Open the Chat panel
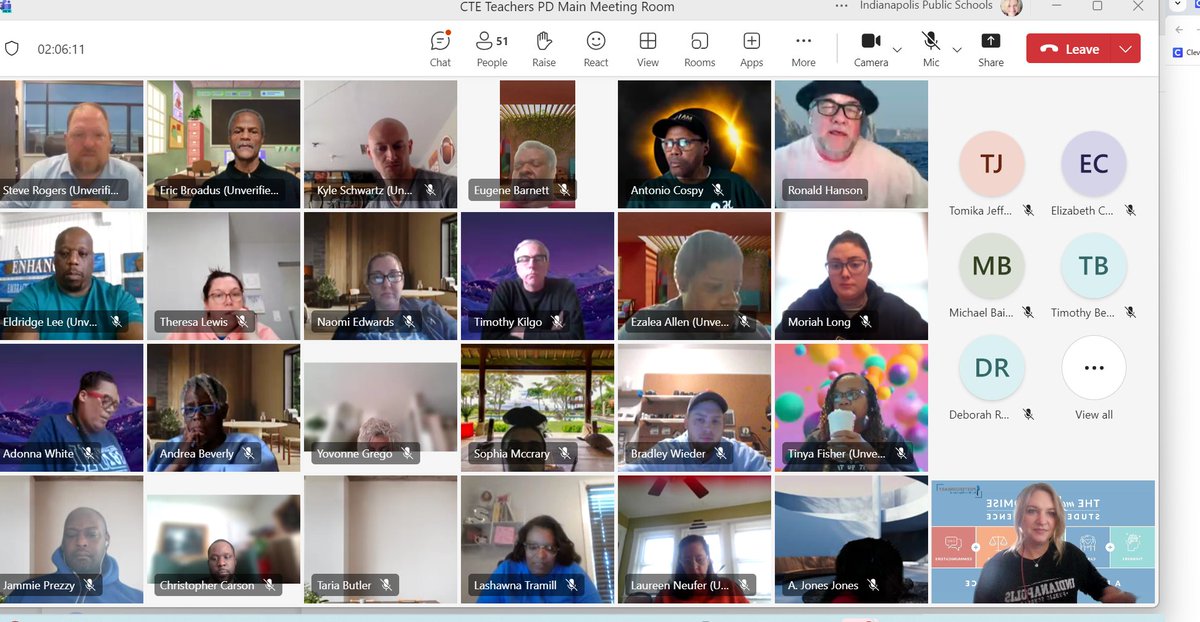Screen dimensions: 1200x622 [x=440, y=48]
